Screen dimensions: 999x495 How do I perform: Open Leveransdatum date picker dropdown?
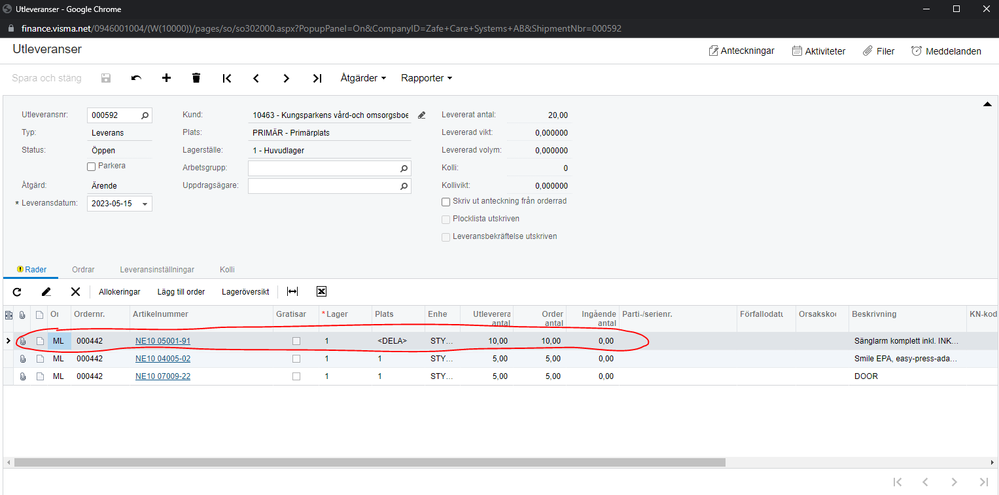145,204
